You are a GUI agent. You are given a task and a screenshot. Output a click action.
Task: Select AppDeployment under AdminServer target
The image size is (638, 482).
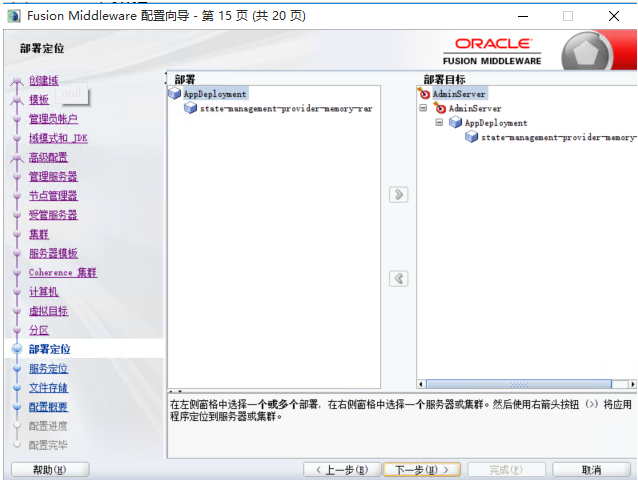(496, 123)
